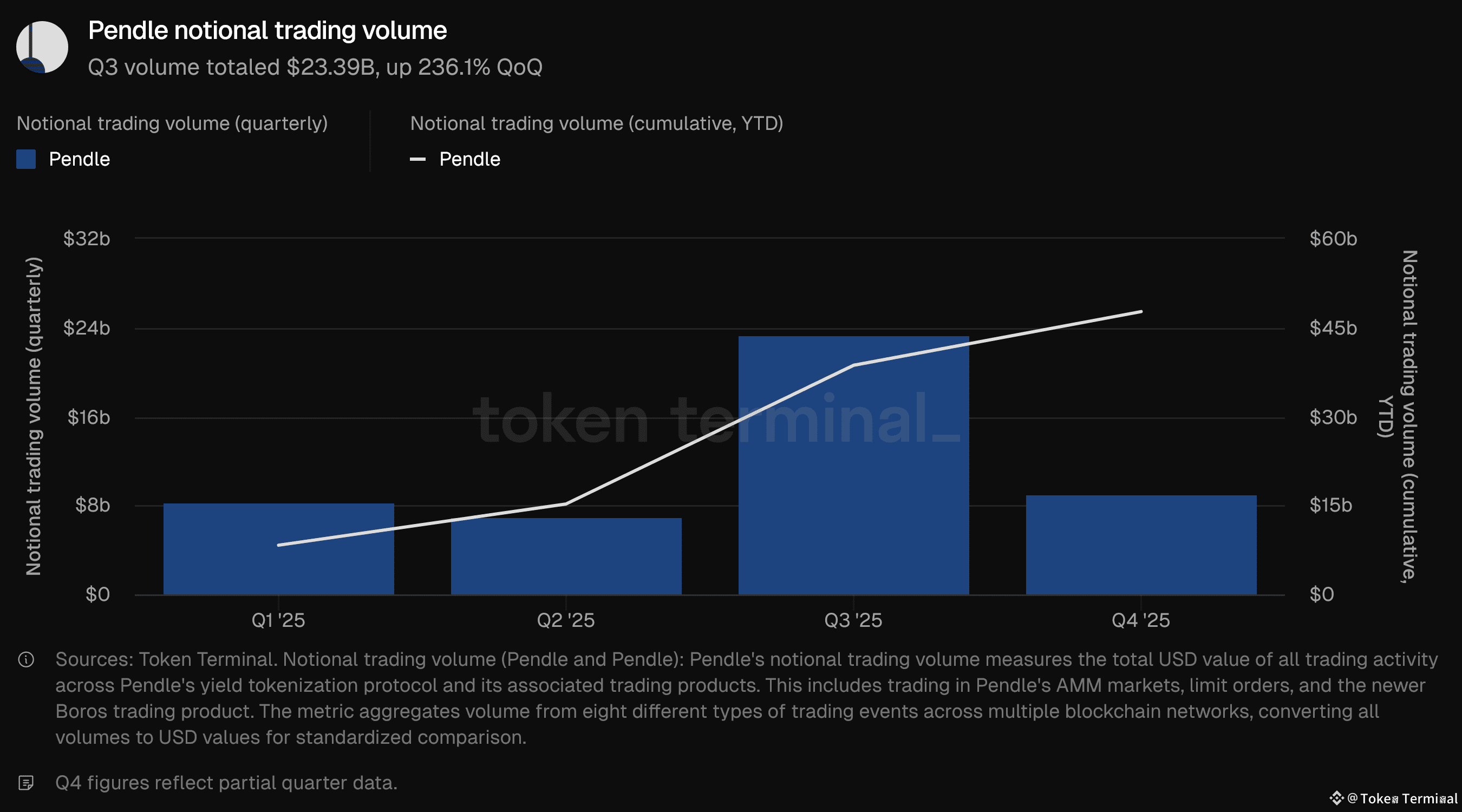Click the $32b left axis label

click(87, 239)
